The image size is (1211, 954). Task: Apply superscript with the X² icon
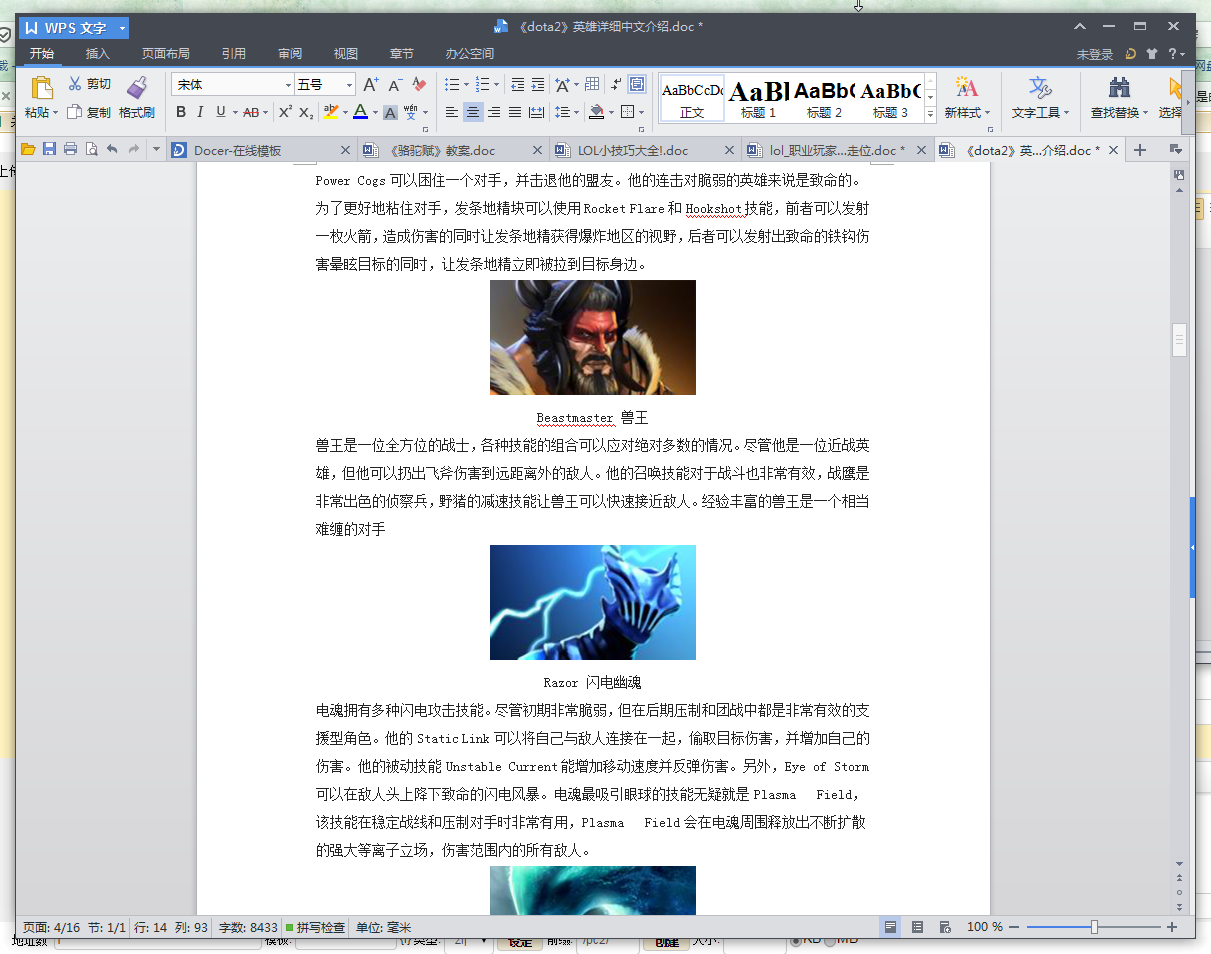click(x=285, y=112)
